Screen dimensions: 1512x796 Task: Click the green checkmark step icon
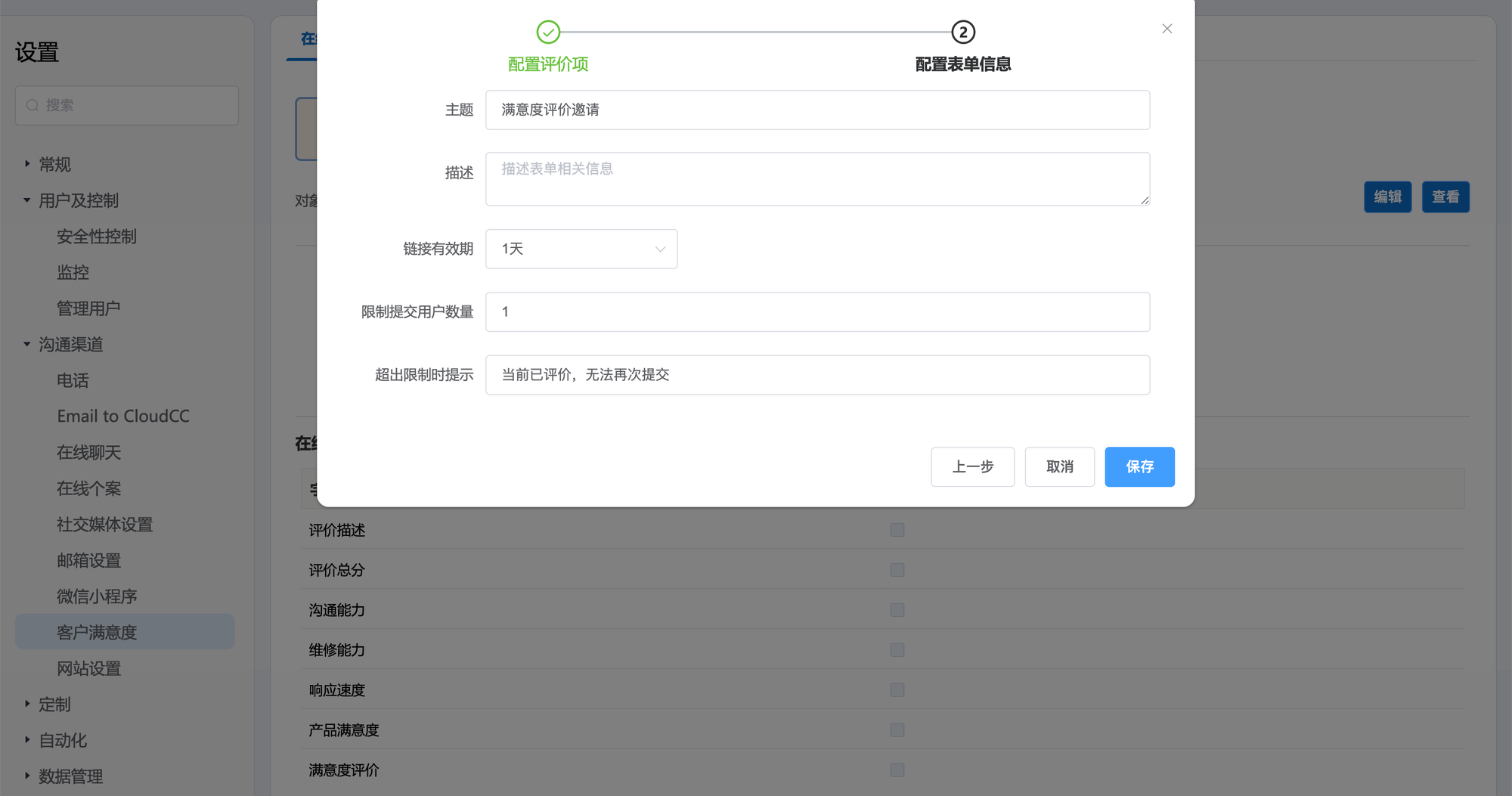pos(548,32)
